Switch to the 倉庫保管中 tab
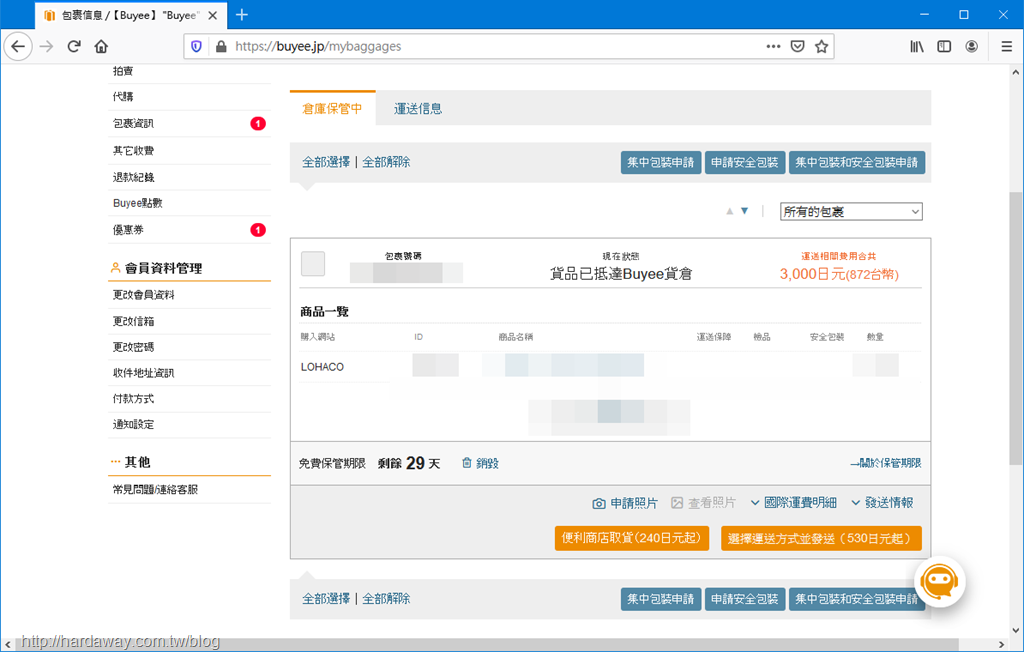This screenshot has height=652, width=1024. (x=332, y=108)
